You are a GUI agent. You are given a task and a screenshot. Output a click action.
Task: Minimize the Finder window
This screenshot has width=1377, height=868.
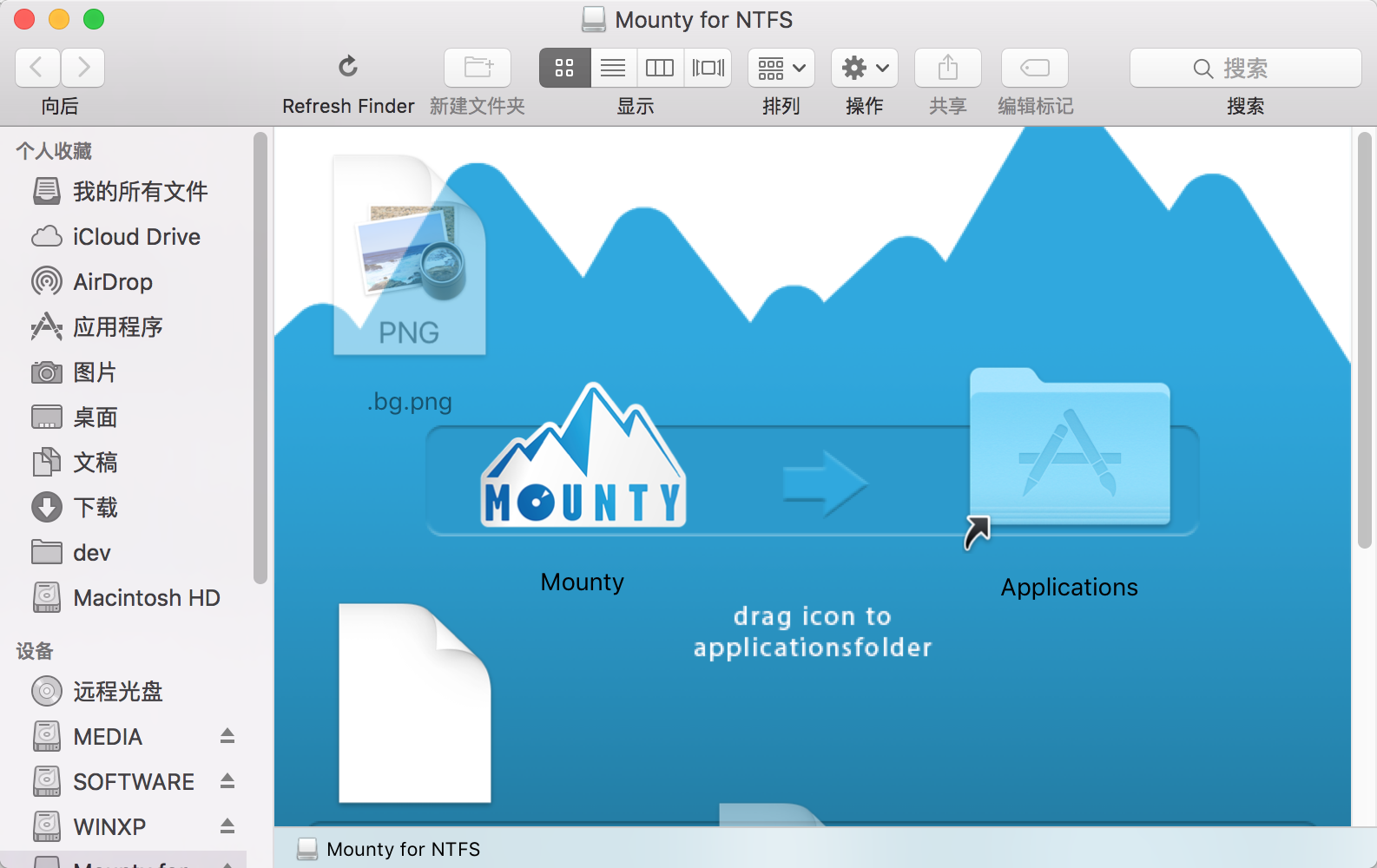coord(59,19)
